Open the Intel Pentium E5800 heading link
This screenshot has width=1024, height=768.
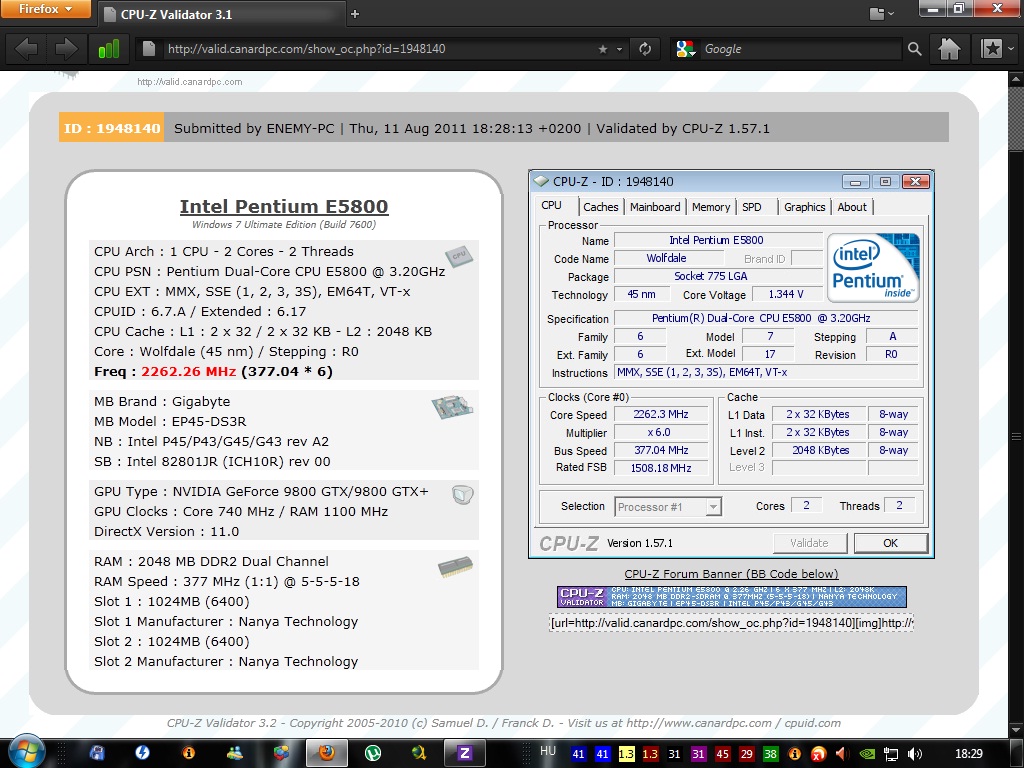point(284,206)
